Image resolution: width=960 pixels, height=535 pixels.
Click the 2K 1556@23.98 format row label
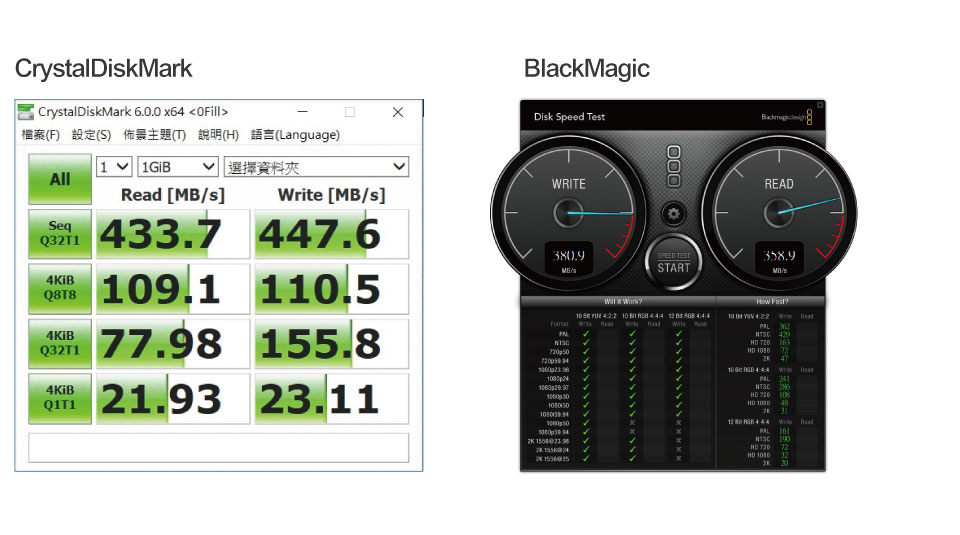(x=549, y=441)
